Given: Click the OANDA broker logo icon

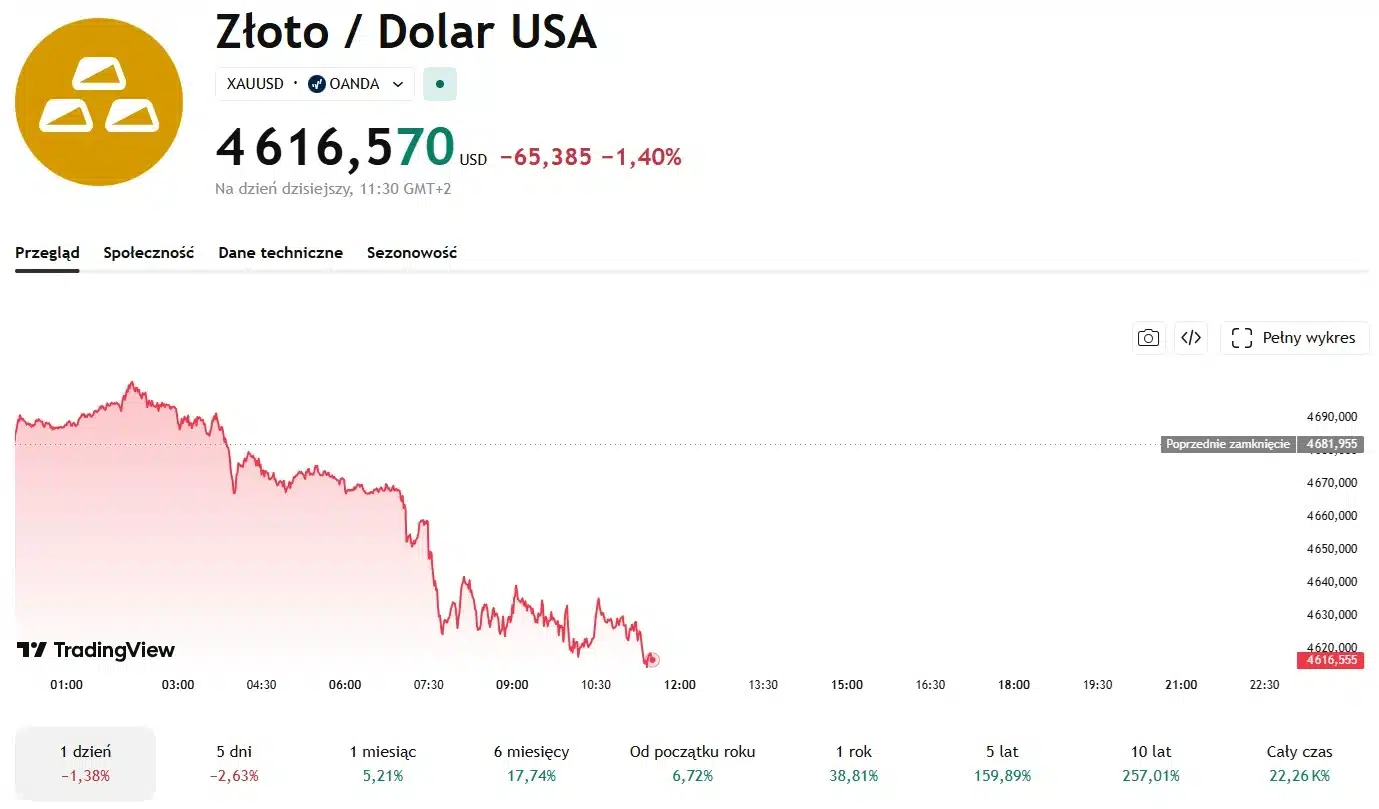Looking at the screenshot, I should click(317, 84).
